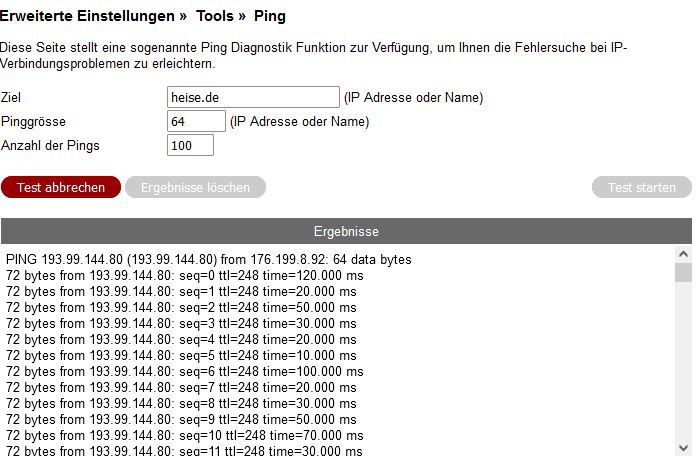Click into the Pinggrösse input field
698x463 pixels.
(x=196, y=121)
